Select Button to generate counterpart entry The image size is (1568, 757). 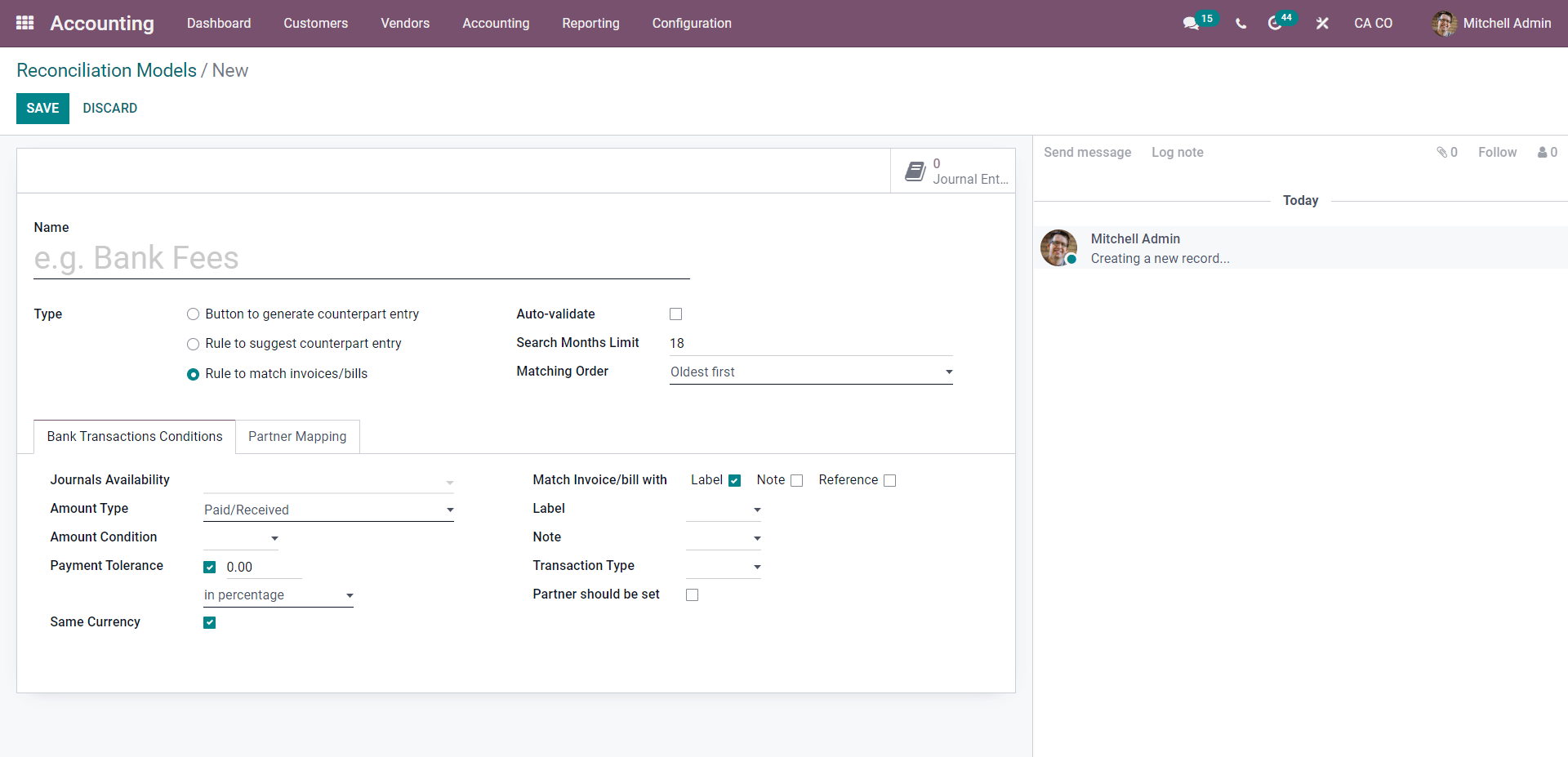click(194, 314)
